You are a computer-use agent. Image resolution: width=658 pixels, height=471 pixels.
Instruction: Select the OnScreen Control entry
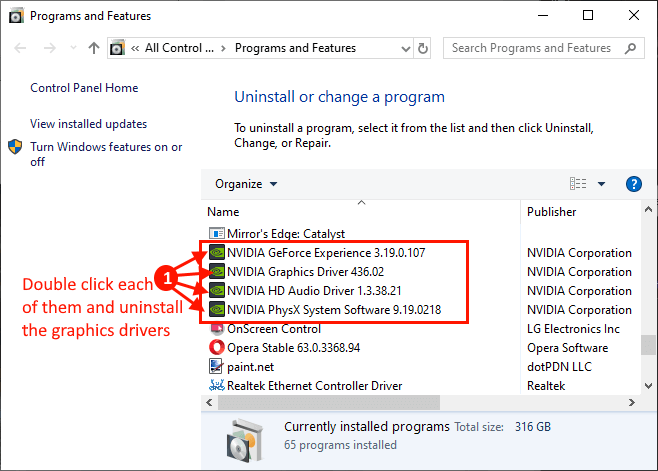click(274, 329)
